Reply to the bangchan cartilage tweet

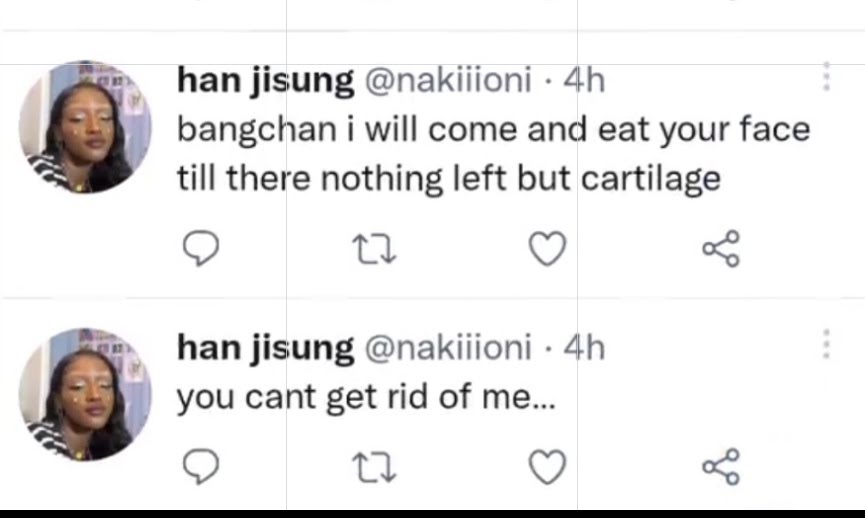point(201,249)
